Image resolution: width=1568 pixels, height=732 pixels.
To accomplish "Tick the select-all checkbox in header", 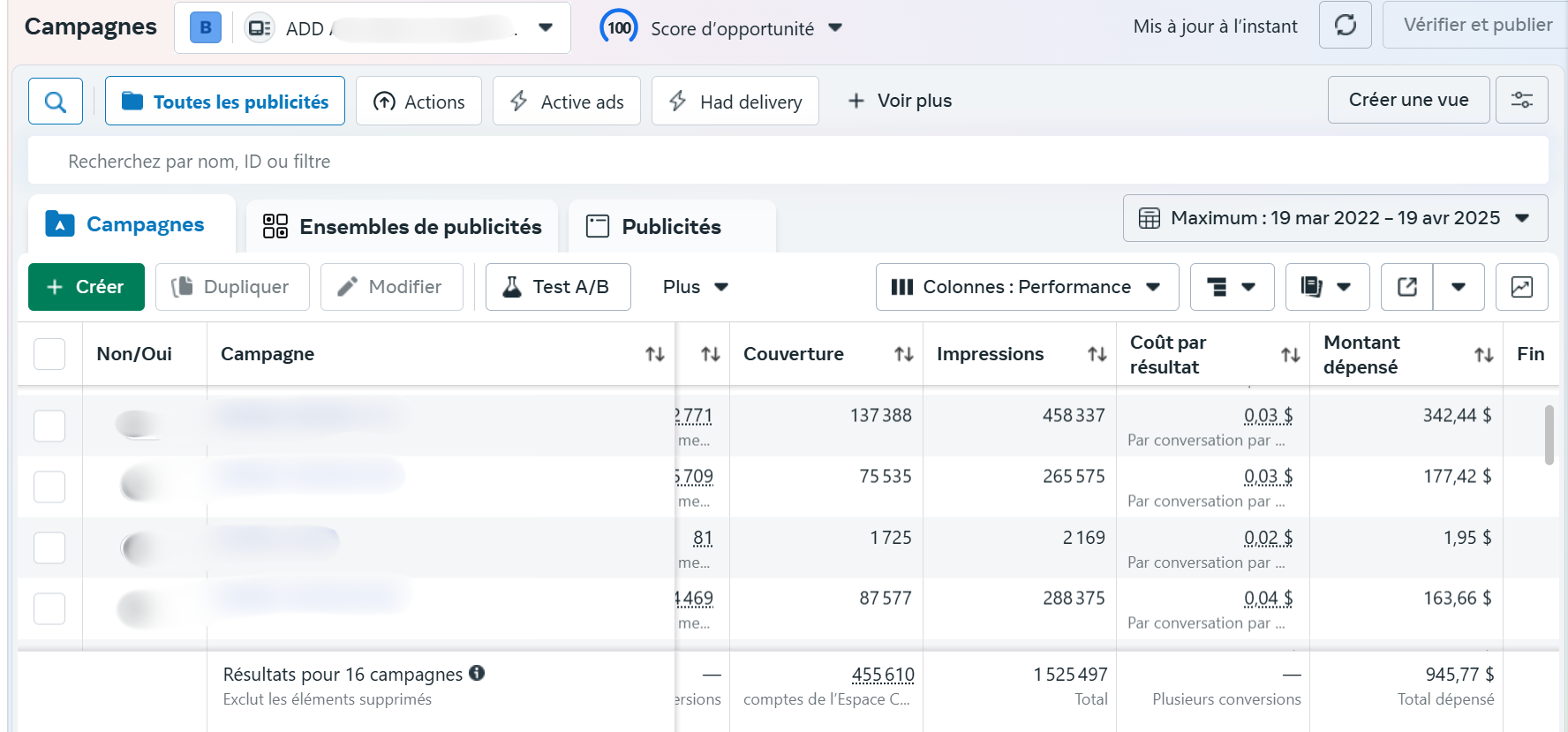I will [x=49, y=354].
